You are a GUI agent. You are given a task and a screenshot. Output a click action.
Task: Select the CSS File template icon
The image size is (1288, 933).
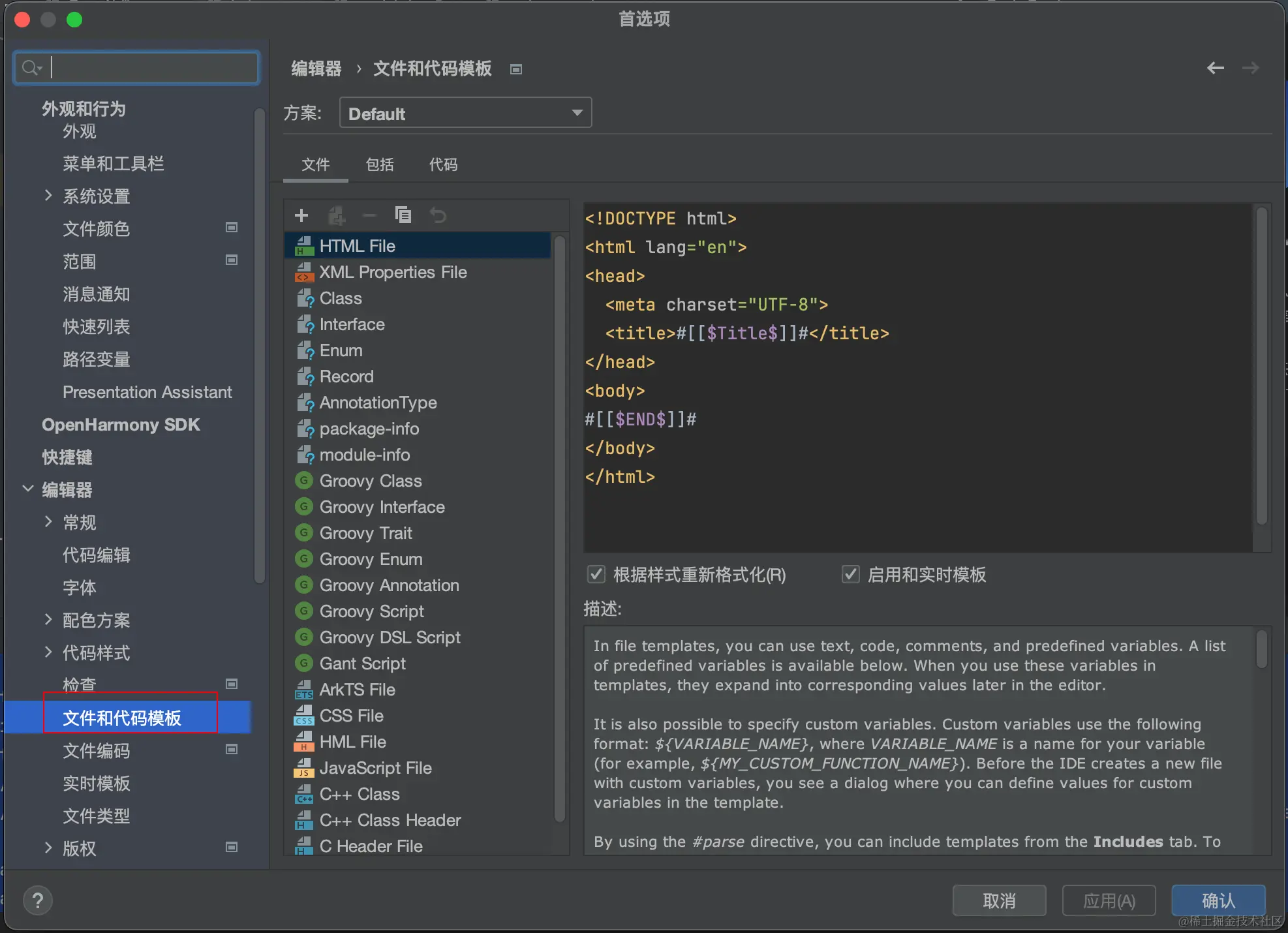[x=303, y=716]
